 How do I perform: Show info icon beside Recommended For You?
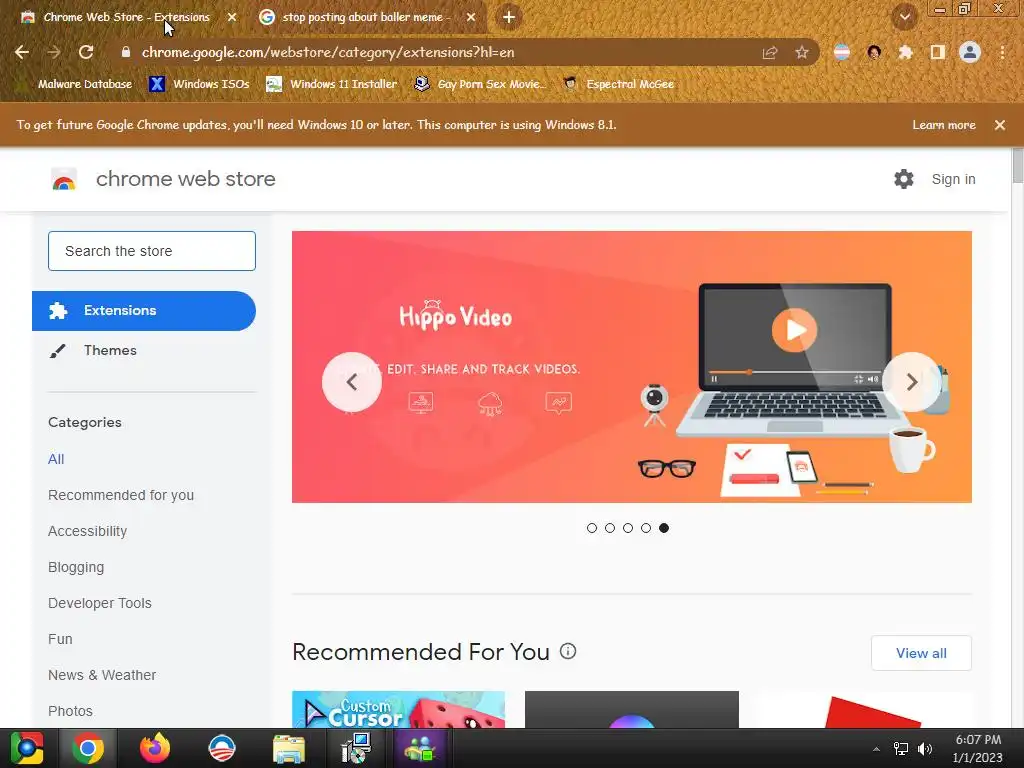[568, 651]
